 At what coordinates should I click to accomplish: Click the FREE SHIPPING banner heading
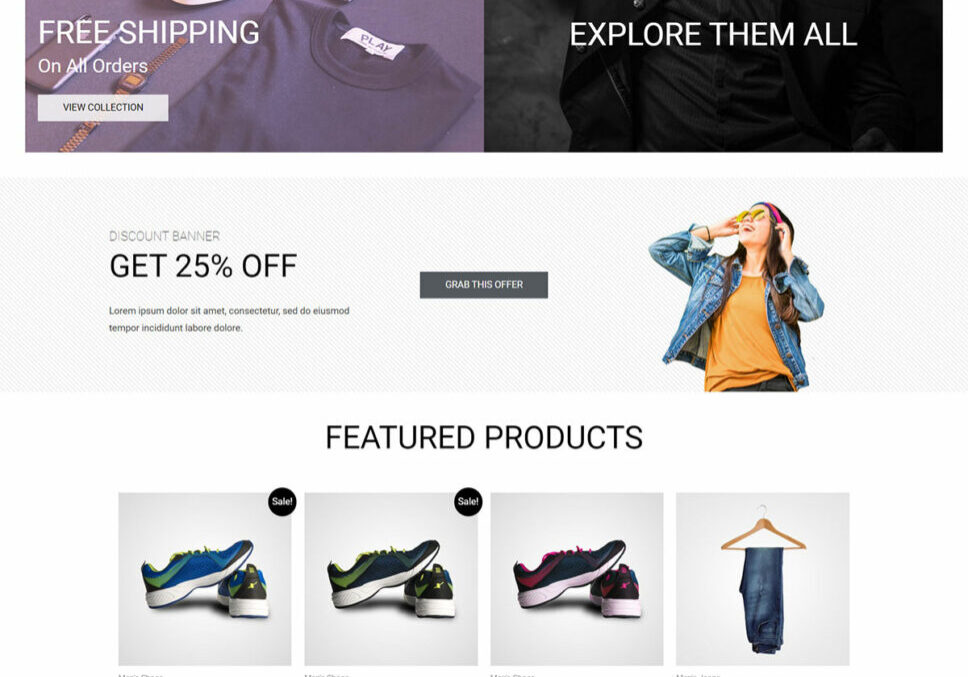149,33
